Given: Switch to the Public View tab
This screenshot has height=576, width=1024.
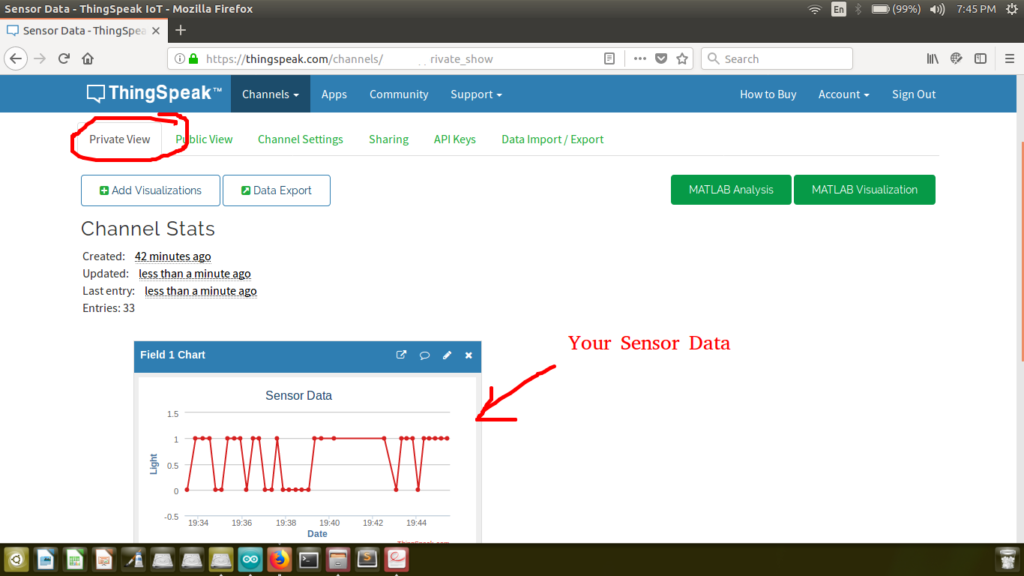Looking at the screenshot, I should 204,139.
